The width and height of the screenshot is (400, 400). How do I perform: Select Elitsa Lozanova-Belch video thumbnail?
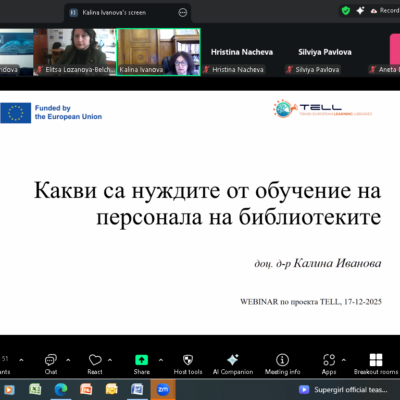click(x=75, y=52)
